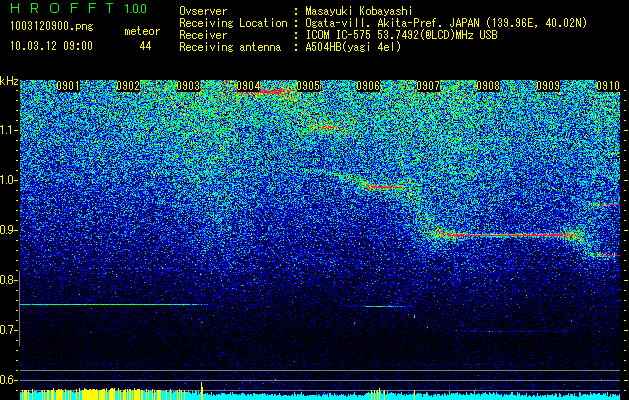Click the 0908 time marker
This screenshot has width=629, height=400.
pyautogui.click(x=488, y=86)
